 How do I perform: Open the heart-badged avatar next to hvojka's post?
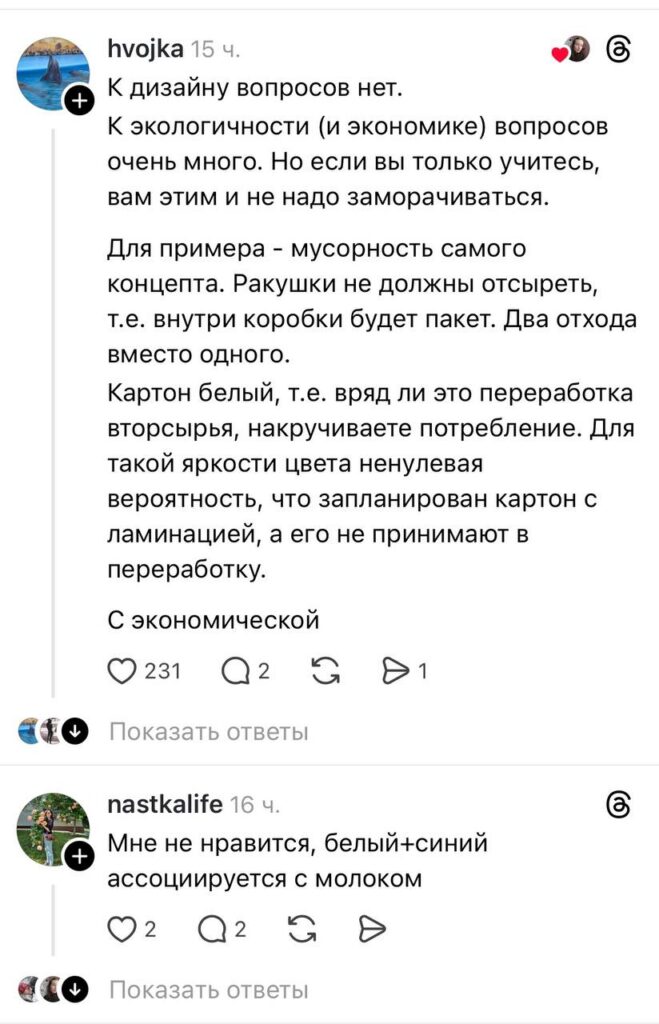coord(577,49)
